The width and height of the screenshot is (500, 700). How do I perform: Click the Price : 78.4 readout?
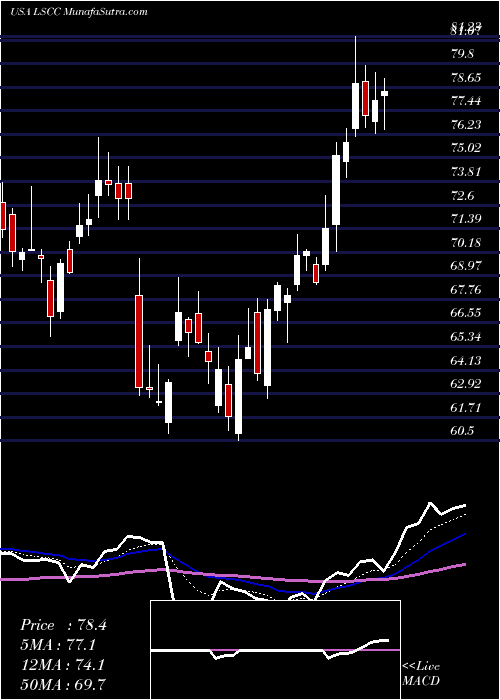point(63,625)
